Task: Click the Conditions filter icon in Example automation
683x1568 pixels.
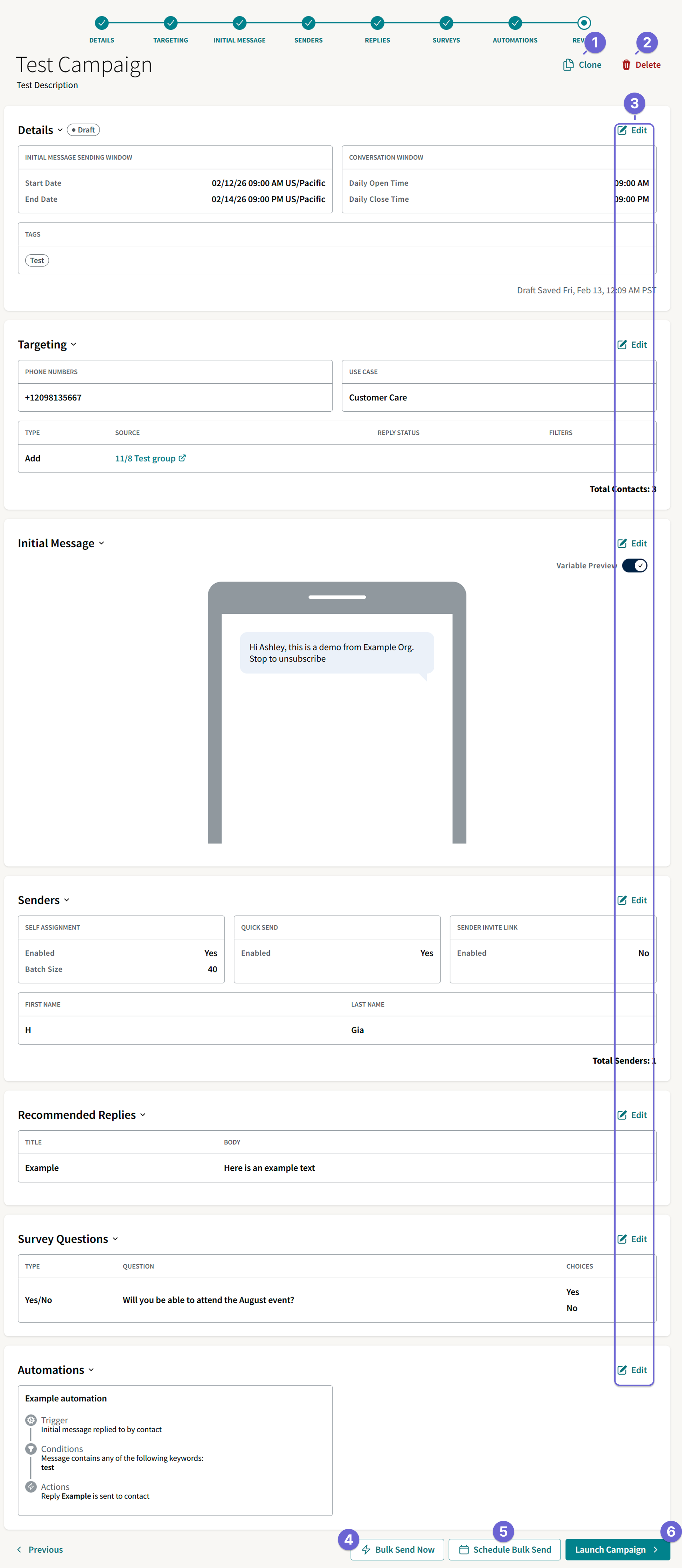Action: [x=31, y=1449]
